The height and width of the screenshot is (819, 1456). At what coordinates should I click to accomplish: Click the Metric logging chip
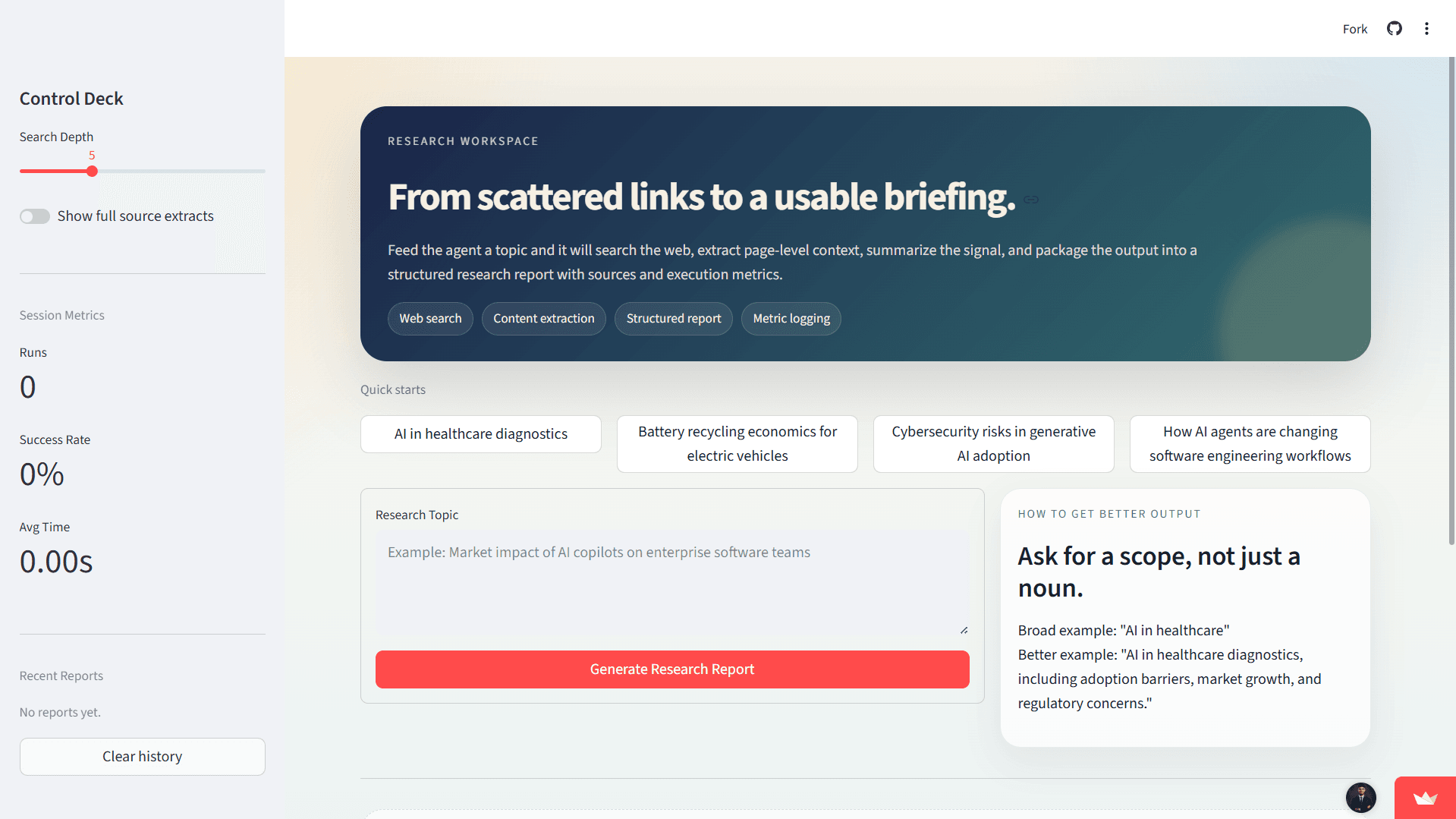click(x=791, y=319)
